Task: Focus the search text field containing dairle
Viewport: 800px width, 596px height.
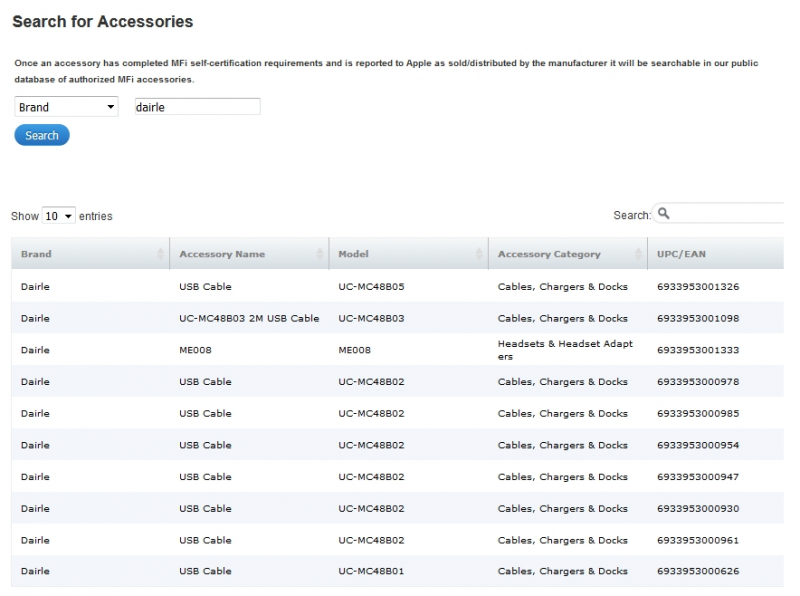Action: point(197,107)
